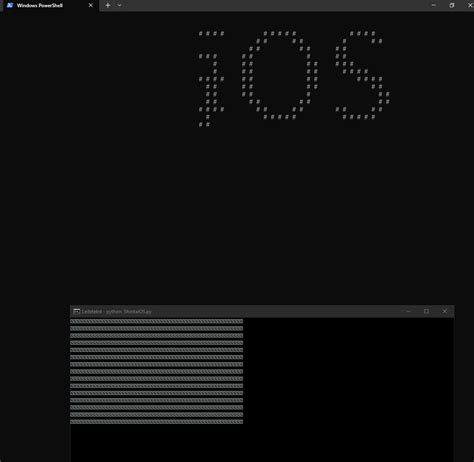
Task: Minimize the Windows Terminal window
Action: [434, 5]
